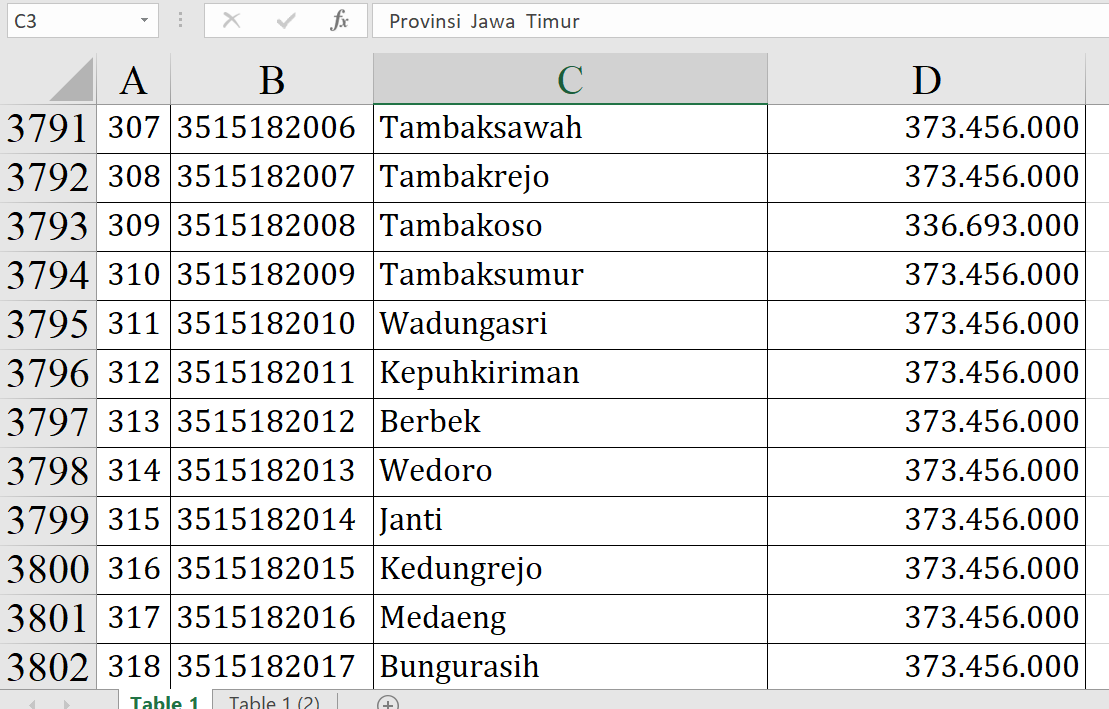Screen dimensions: 1109x709
Task: Switch to the Table 1 (2) sheet tab
Action: (x=274, y=702)
